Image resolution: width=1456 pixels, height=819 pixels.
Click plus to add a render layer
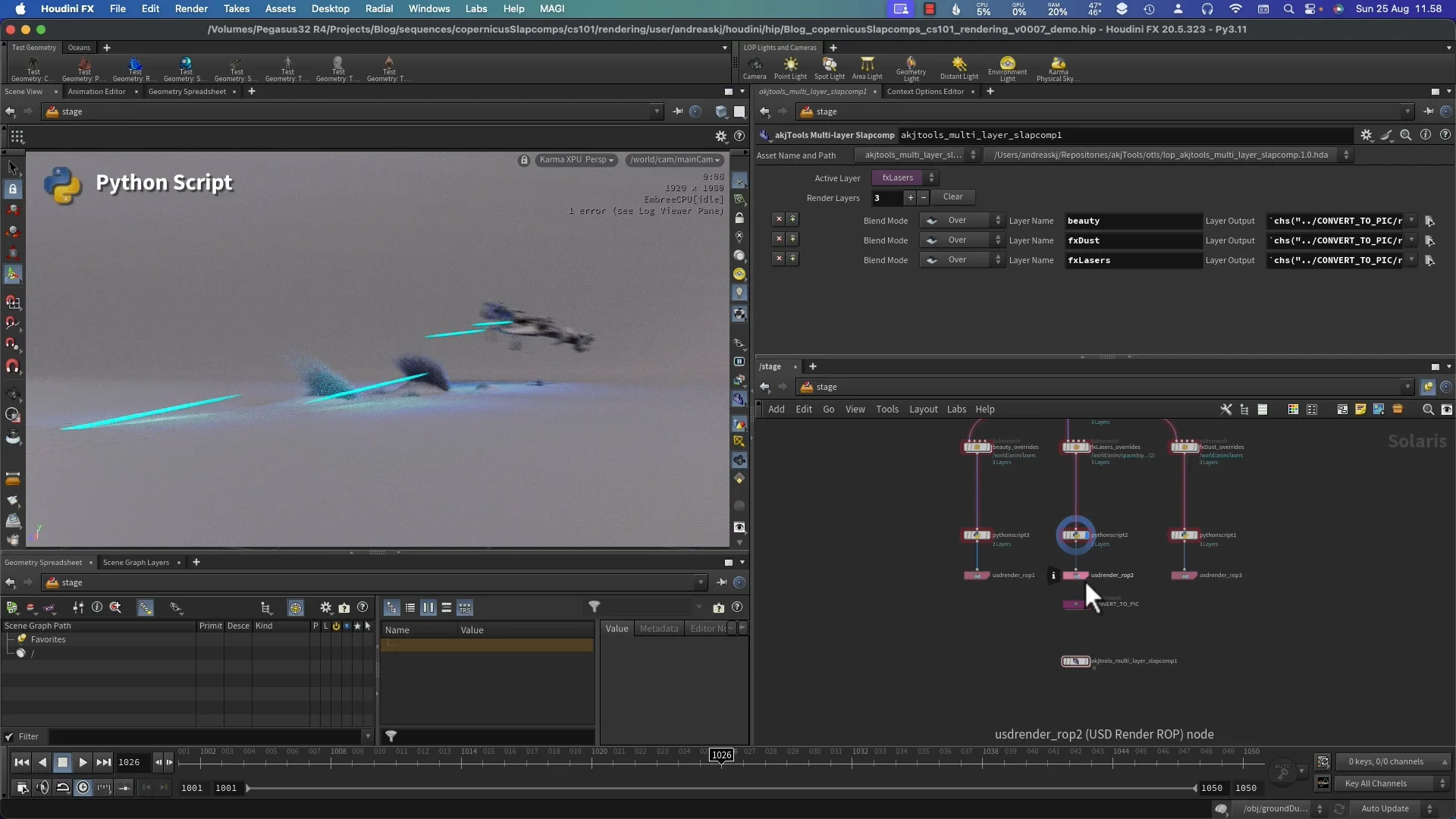[x=912, y=198]
